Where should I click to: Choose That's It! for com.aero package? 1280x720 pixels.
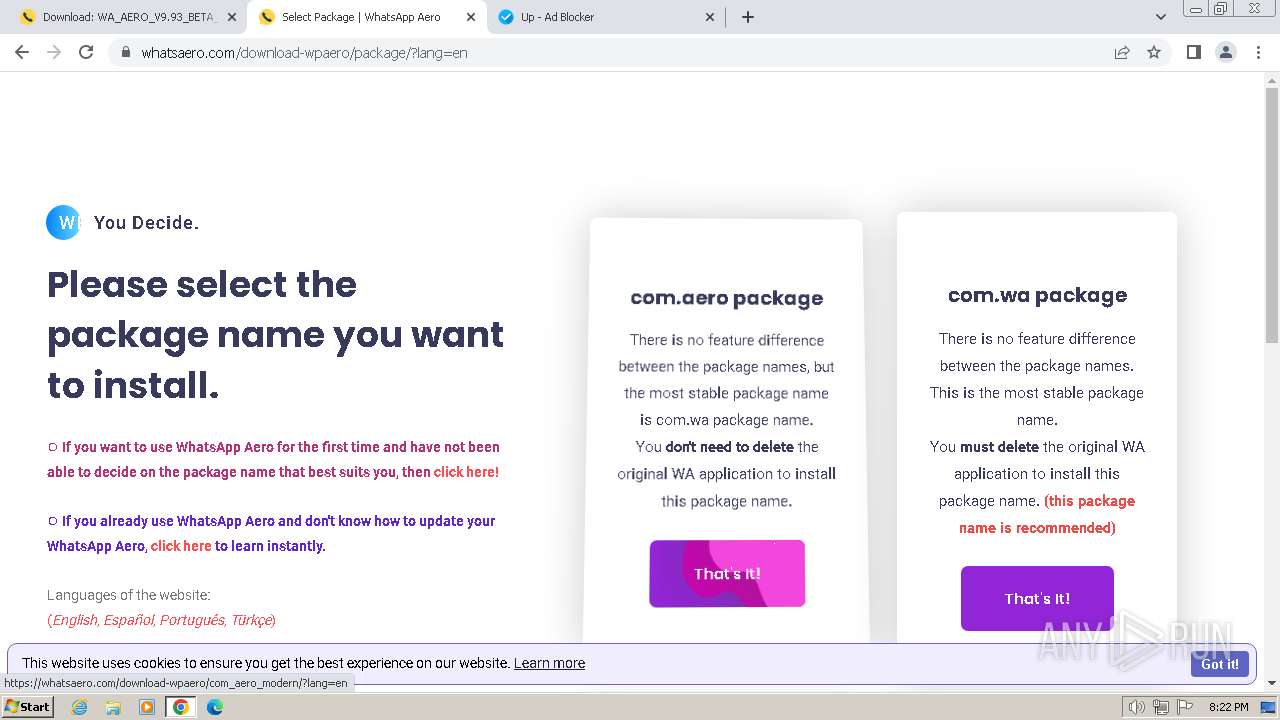coord(727,573)
